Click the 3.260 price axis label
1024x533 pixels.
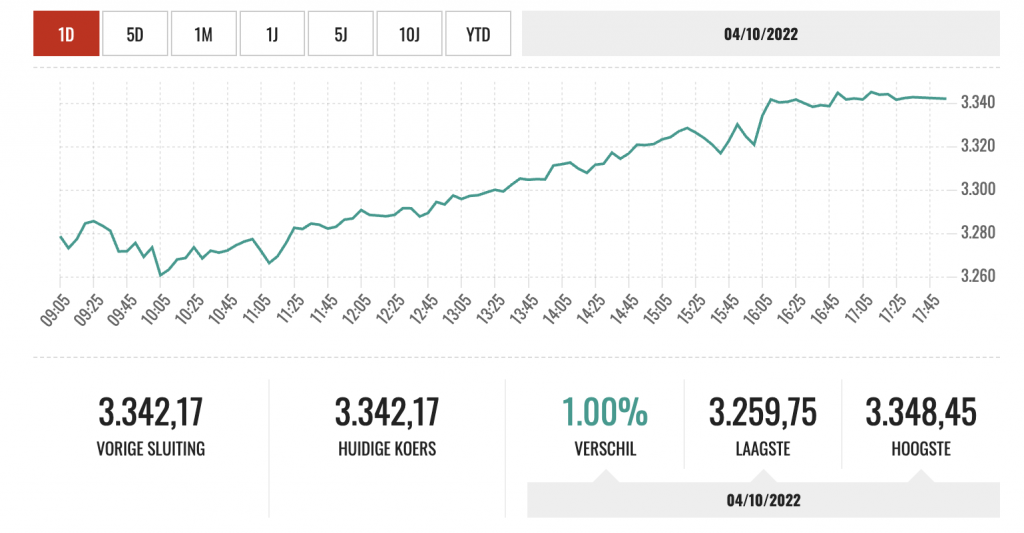click(977, 276)
